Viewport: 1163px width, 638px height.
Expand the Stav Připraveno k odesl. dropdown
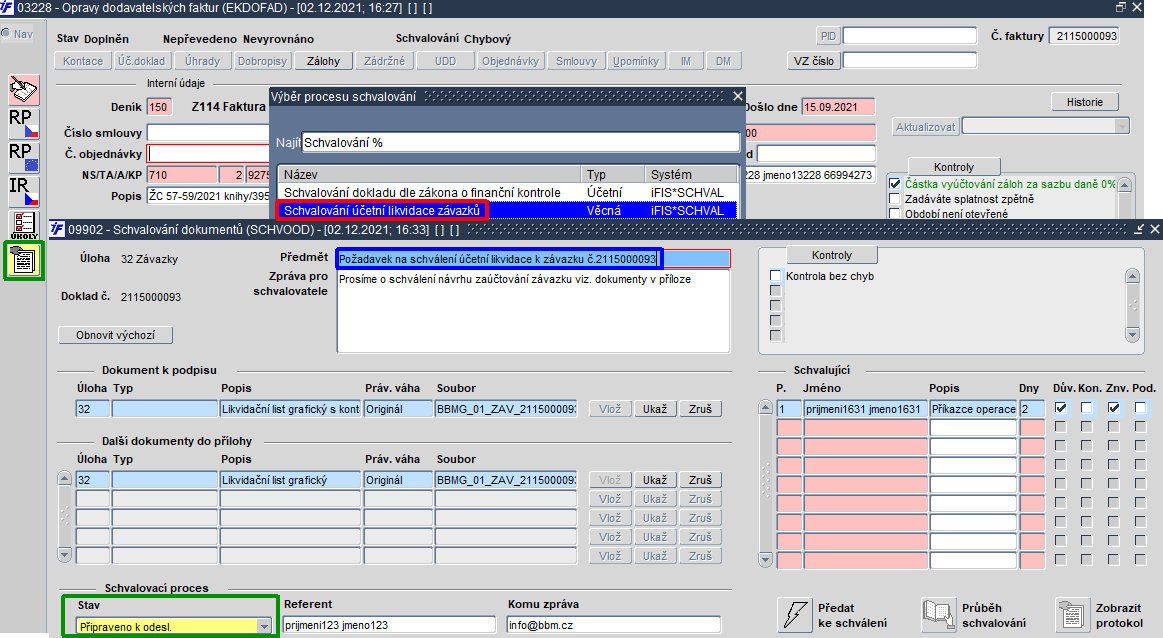(263, 627)
